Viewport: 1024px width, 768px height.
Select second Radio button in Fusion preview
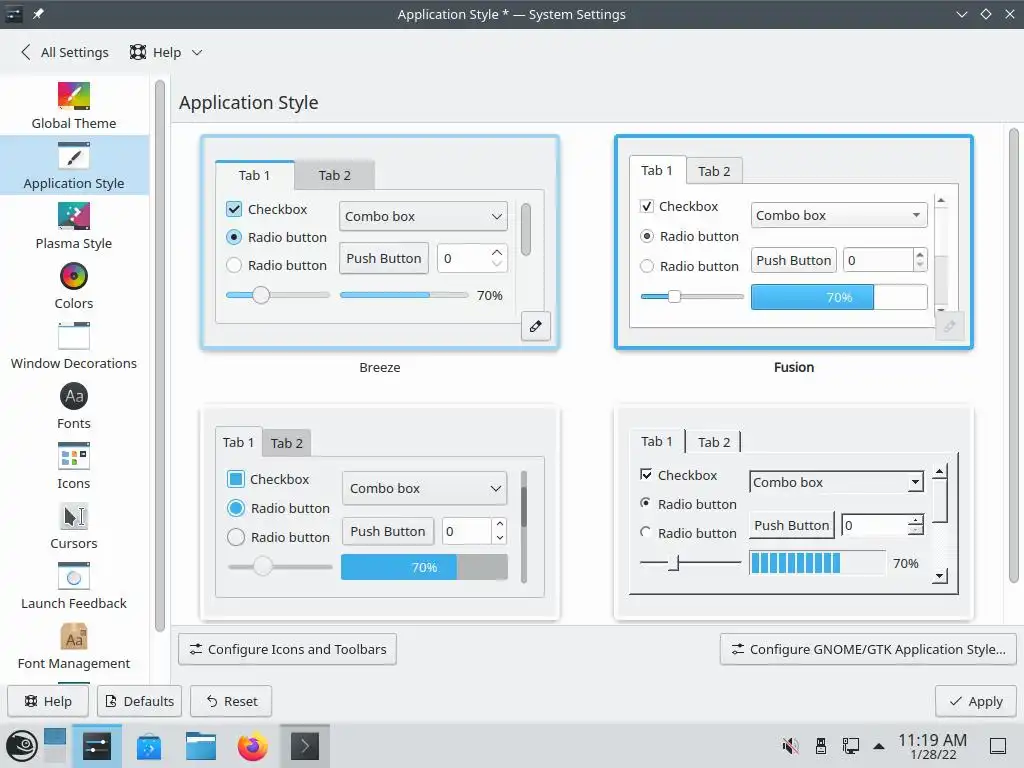[x=647, y=266]
